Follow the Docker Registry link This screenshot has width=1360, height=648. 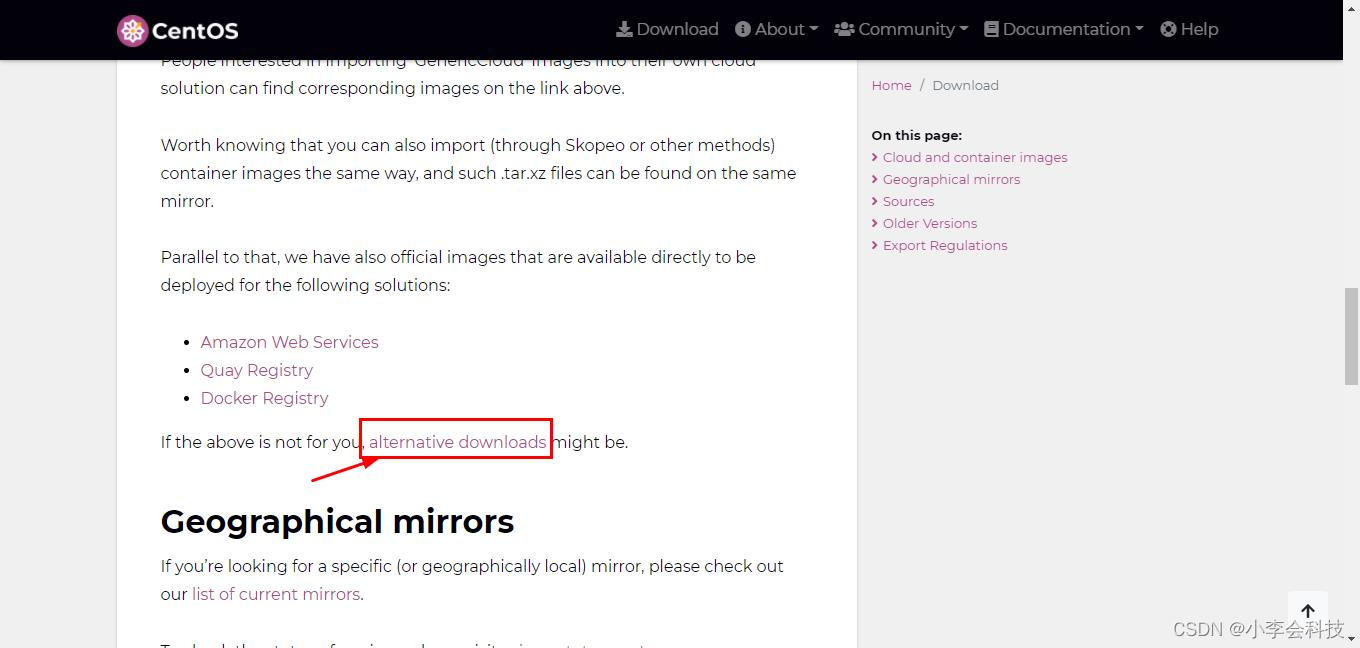[264, 398]
